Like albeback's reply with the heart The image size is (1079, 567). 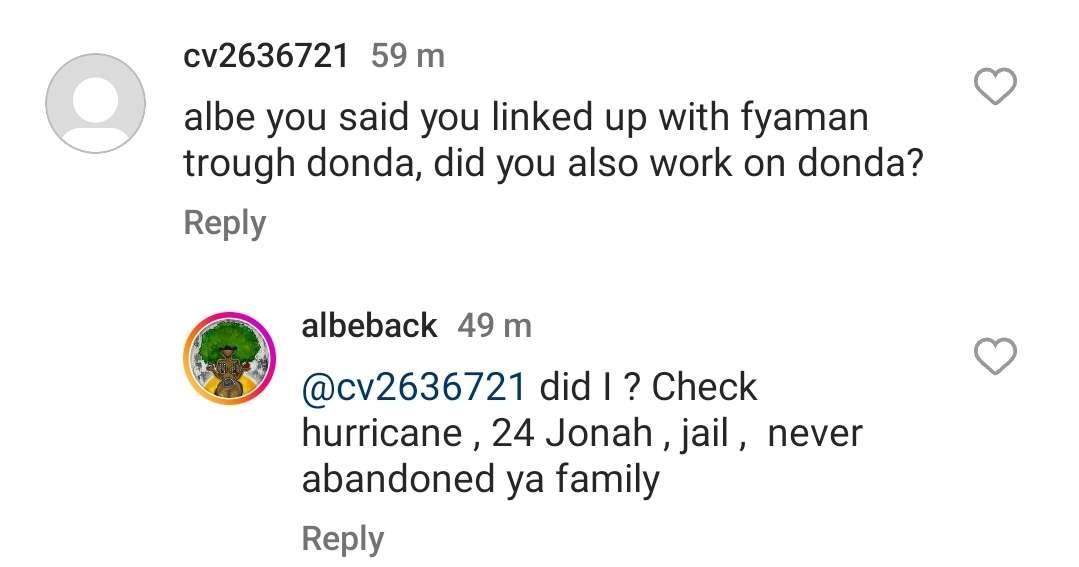[995, 355]
